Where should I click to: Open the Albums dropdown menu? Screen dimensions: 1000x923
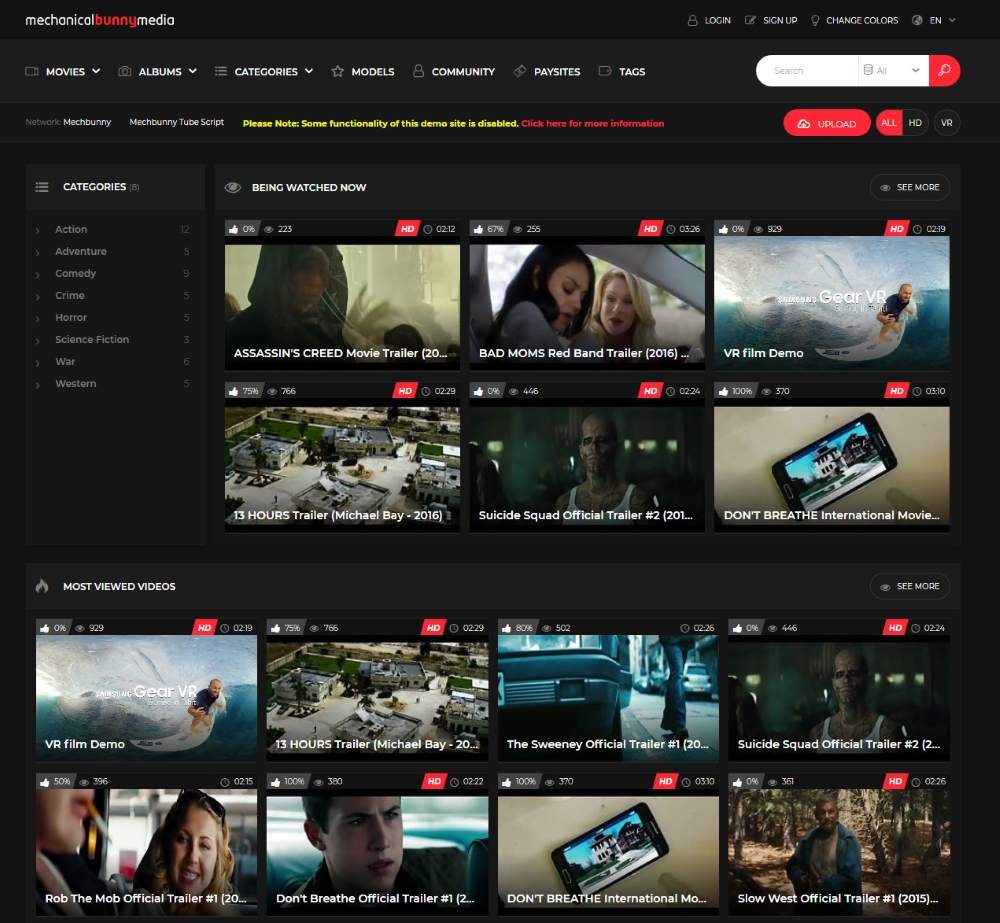tap(158, 71)
